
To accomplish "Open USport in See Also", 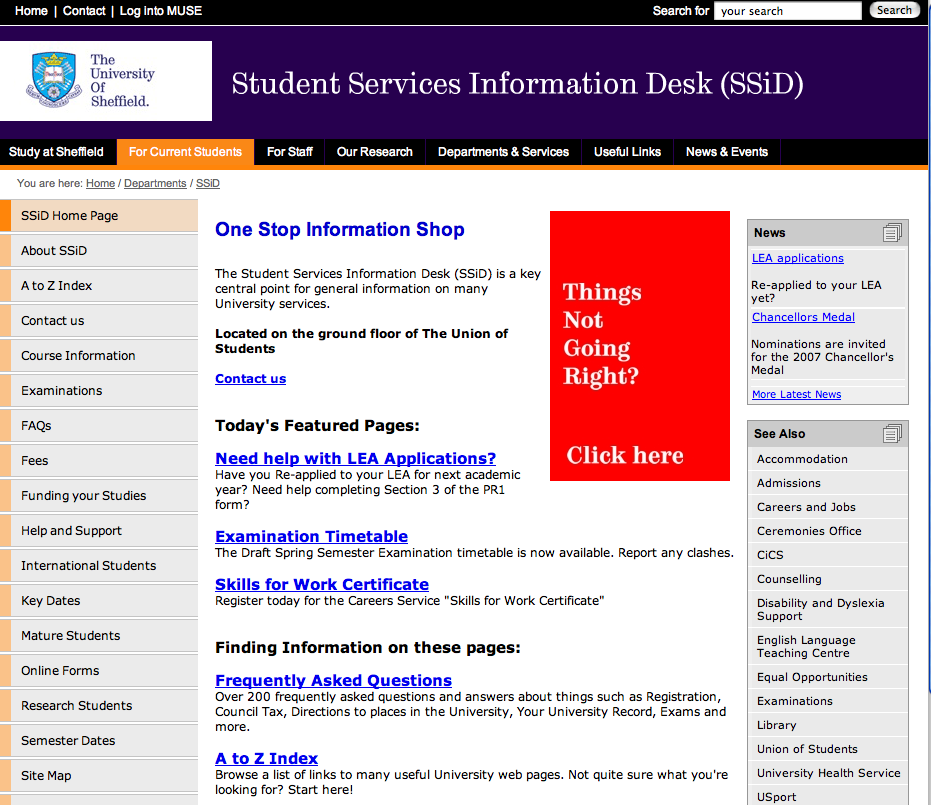I will pos(828,797).
